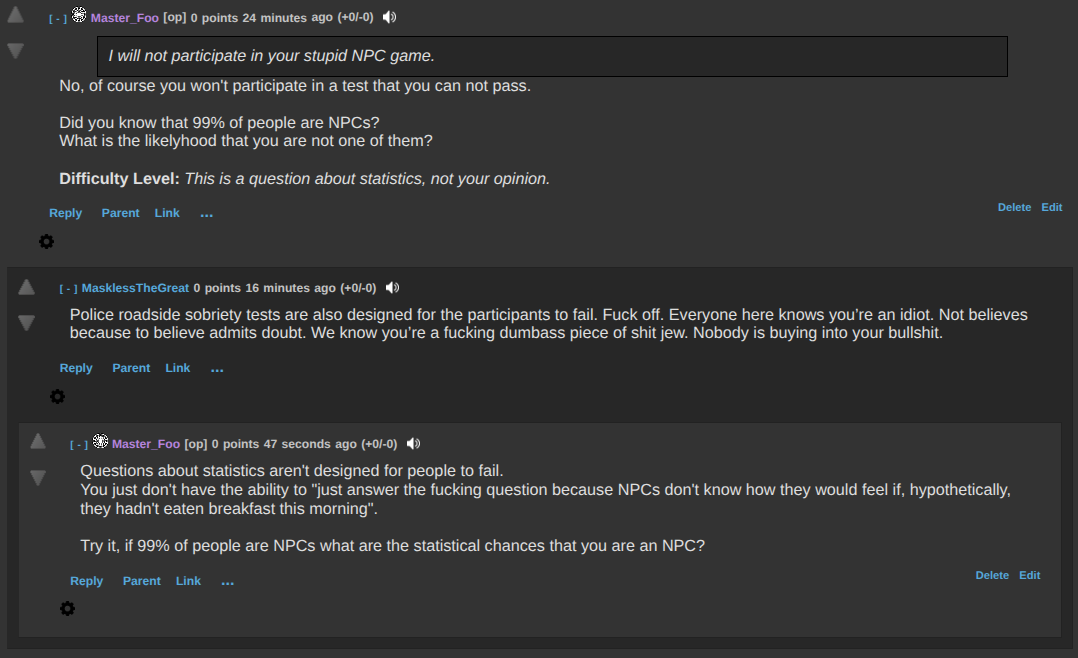The width and height of the screenshot is (1078, 658).
Task: Collapse MasklessTheGreat's comment with [-]
Action: pyautogui.click(x=68, y=289)
